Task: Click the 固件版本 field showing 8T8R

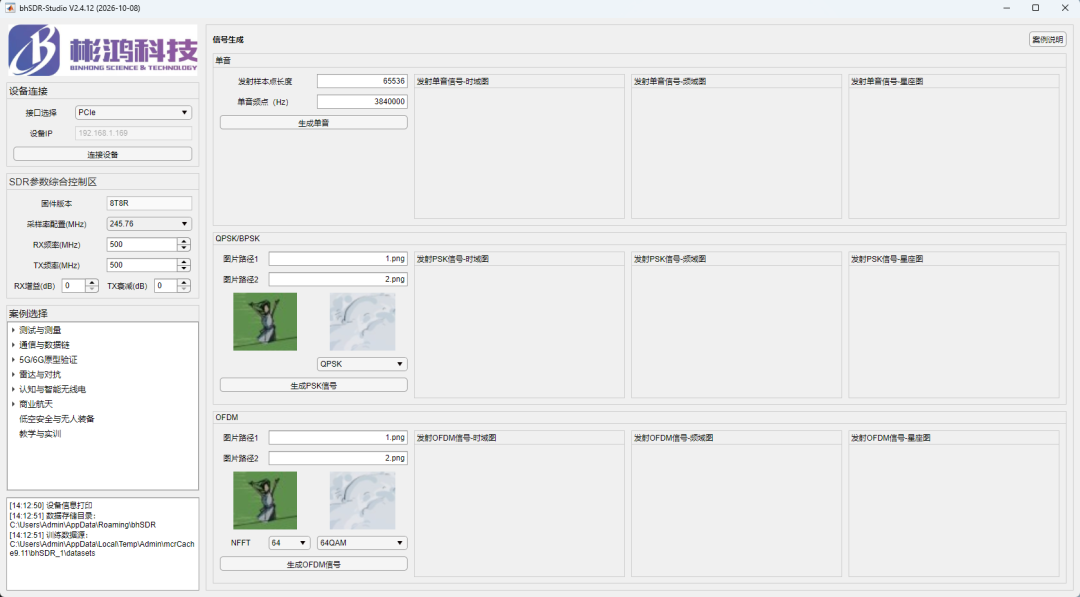Action: click(149, 203)
